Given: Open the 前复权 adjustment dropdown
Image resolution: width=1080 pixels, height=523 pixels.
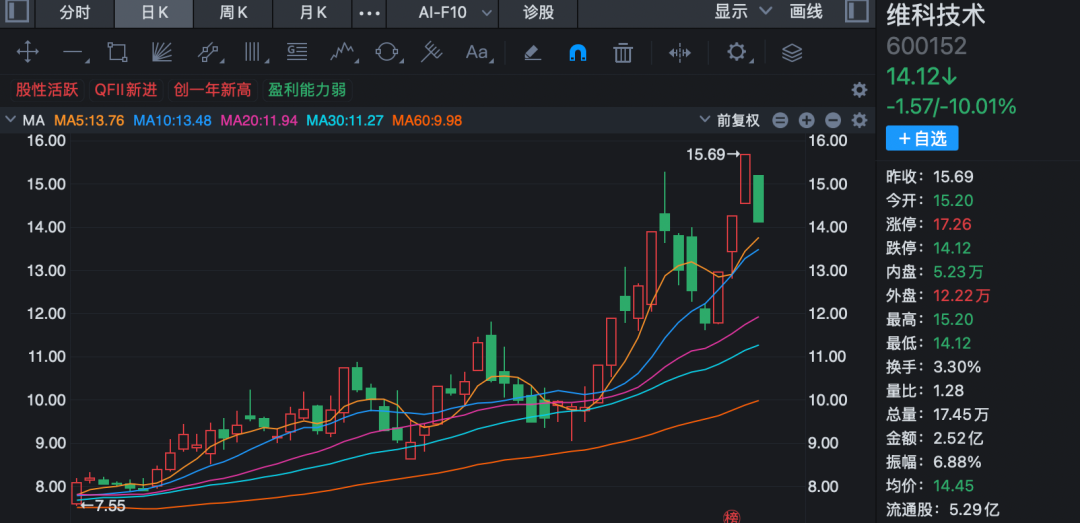Looking at the screenshot, I should tap(745, 120).
